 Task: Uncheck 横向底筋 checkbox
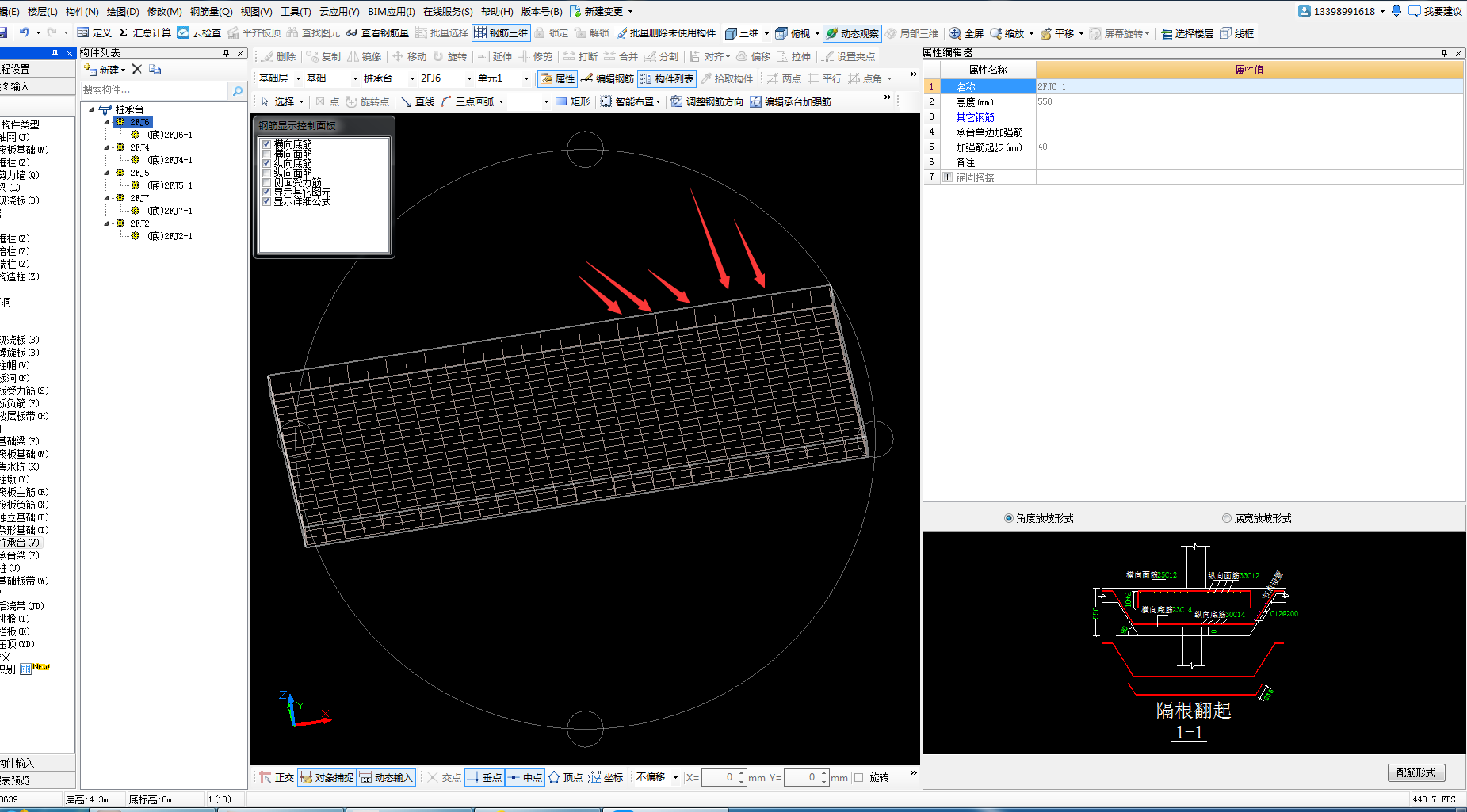[x=267, y=144]
